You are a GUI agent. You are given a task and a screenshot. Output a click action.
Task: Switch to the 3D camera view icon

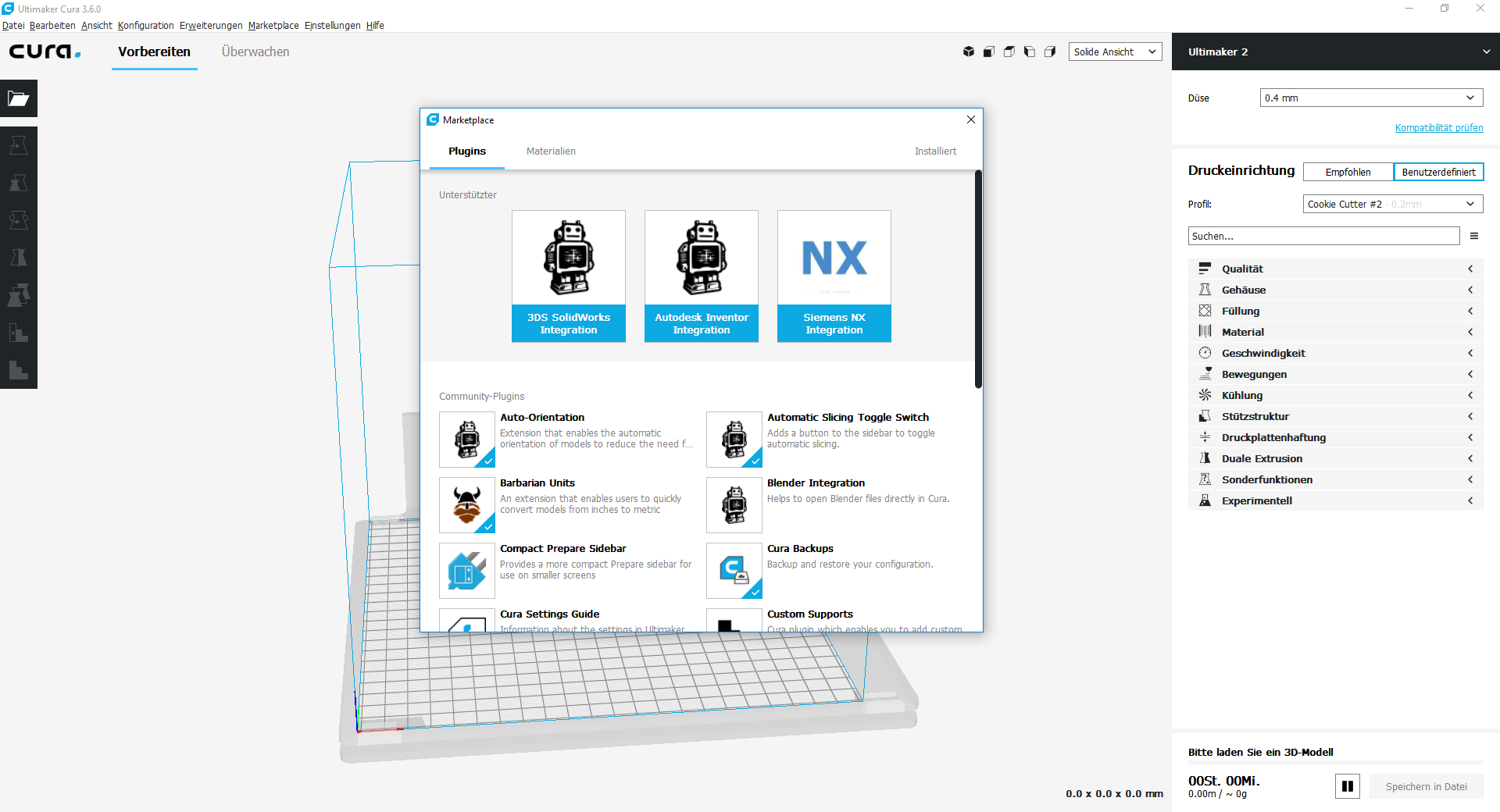tap(969, 52)
